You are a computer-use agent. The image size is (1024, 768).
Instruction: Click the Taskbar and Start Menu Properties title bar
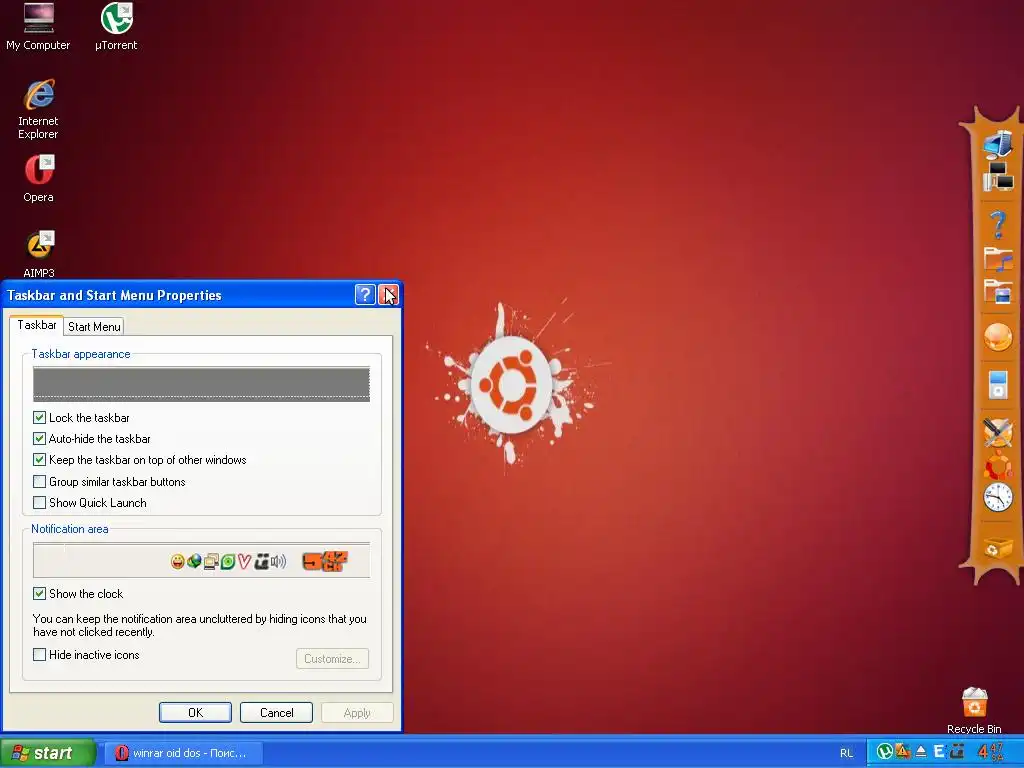coord(176,295)
